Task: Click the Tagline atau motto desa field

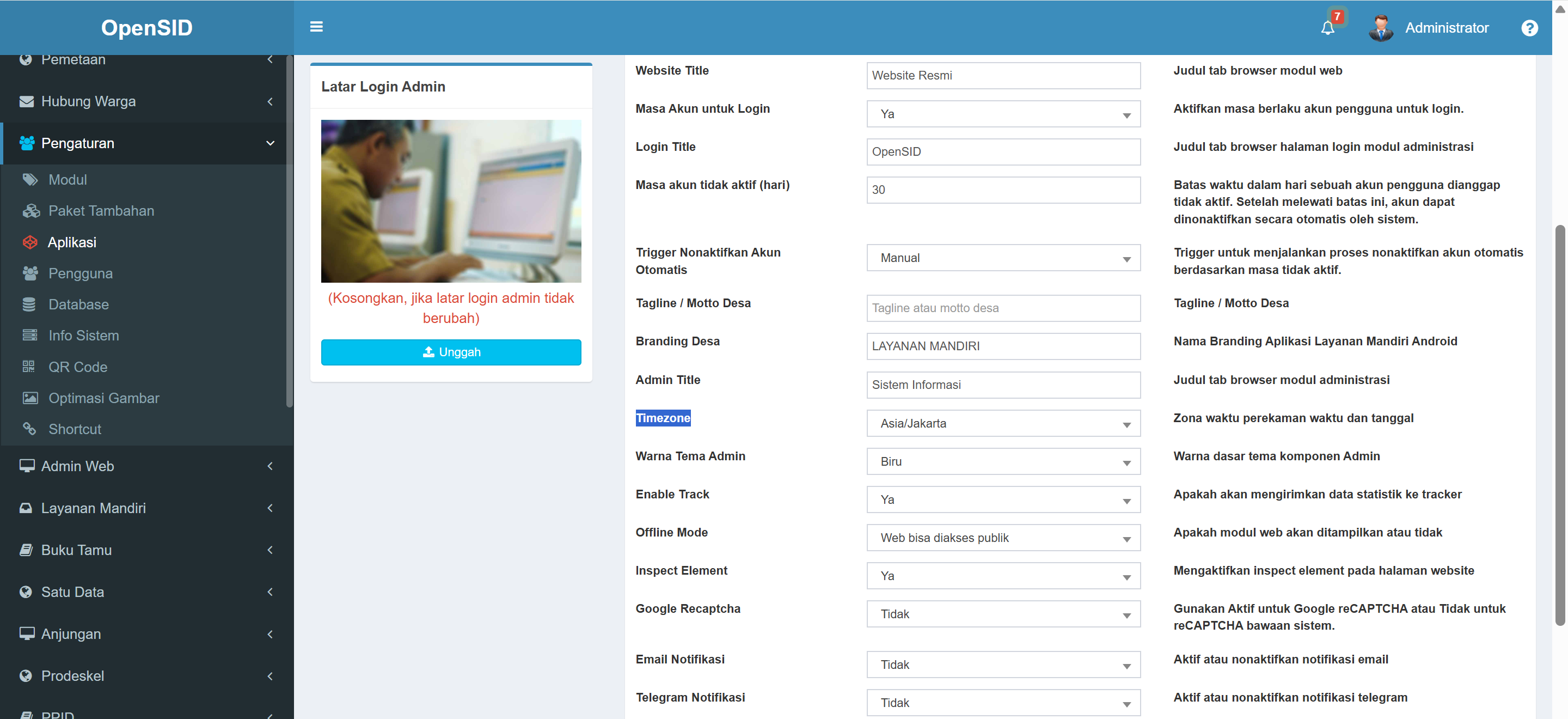Action: 1003,308
